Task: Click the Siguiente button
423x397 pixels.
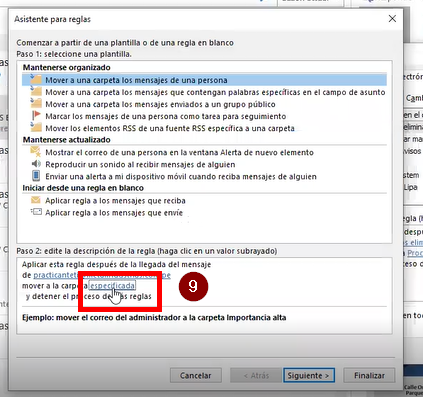Action: [309, 375]
